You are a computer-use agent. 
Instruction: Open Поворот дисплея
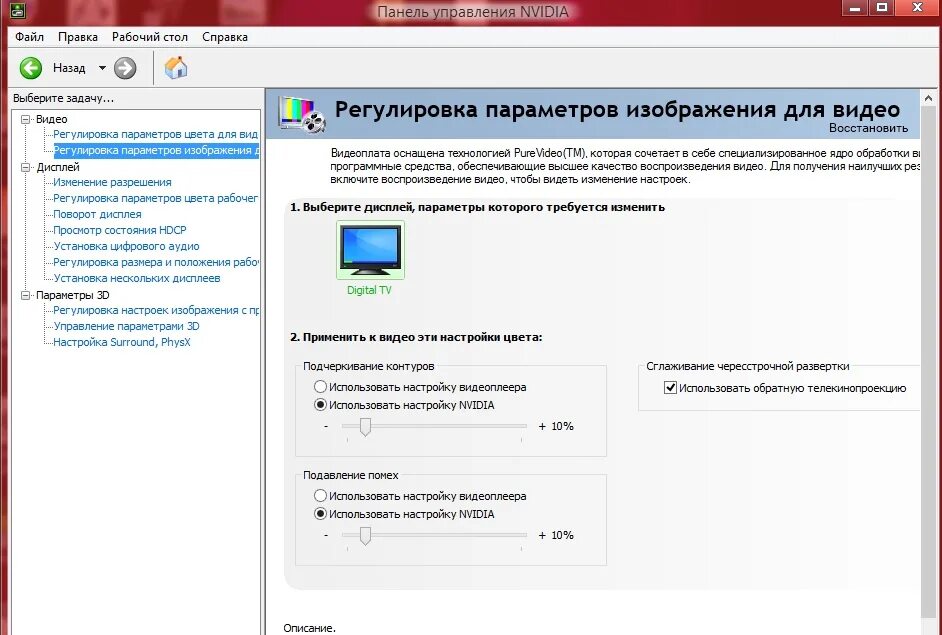[97, 214]
